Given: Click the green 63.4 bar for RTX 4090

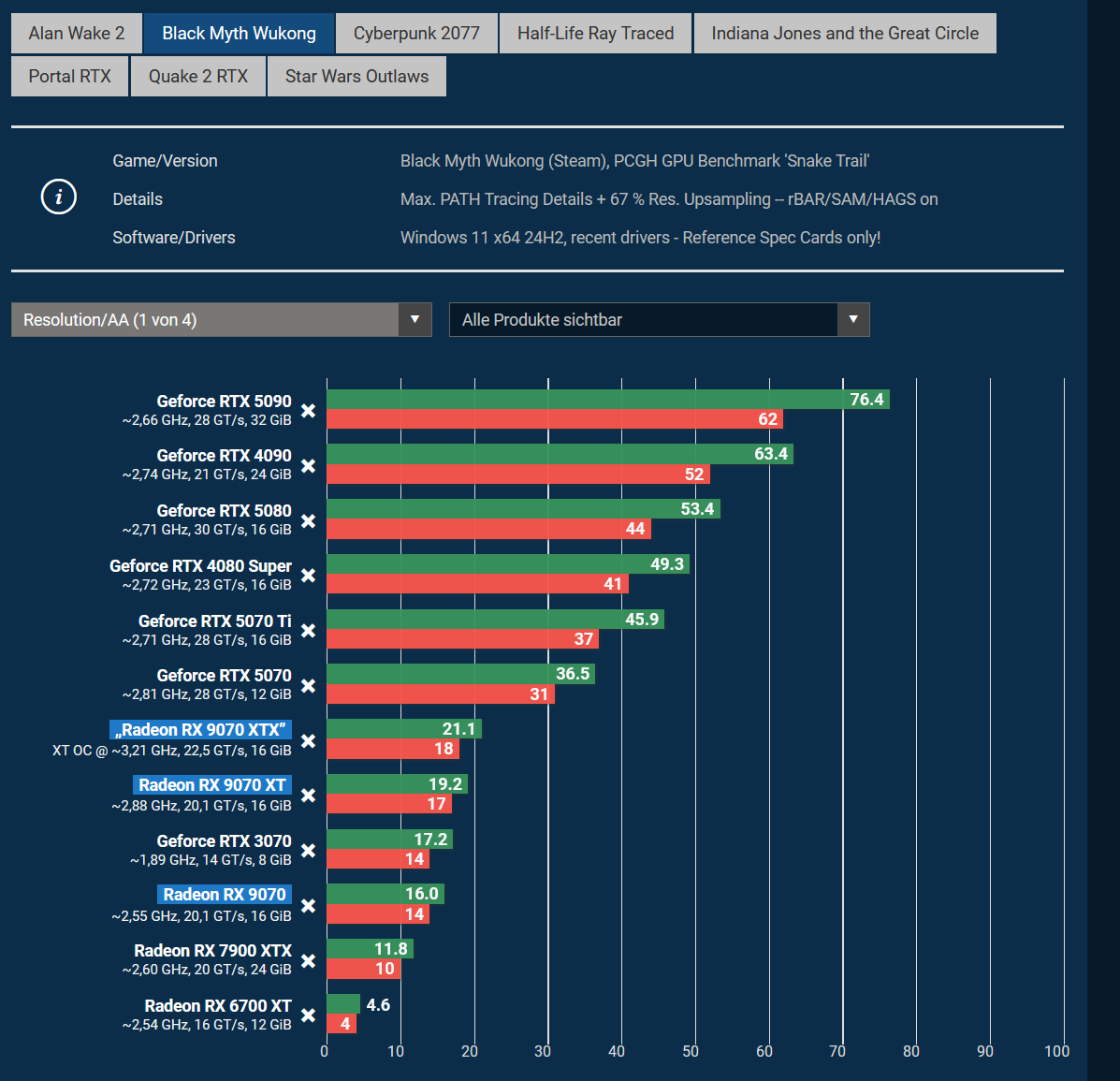Looking at the screenshot, I should click(560, 454).
